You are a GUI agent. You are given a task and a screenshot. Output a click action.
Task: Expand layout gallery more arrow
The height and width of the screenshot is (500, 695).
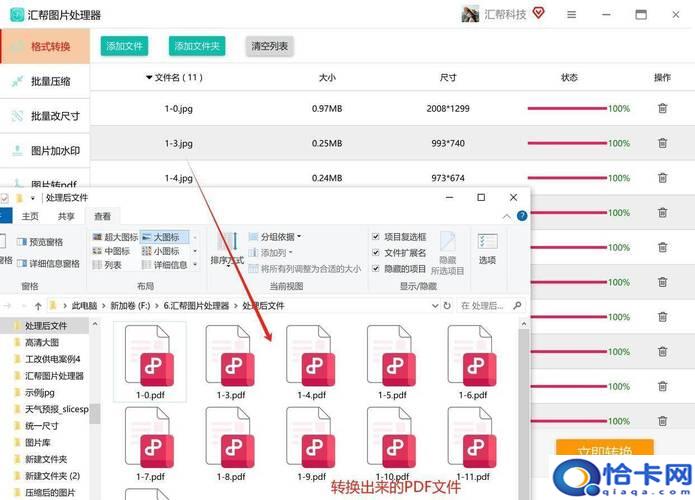click(x=195, y=265)
